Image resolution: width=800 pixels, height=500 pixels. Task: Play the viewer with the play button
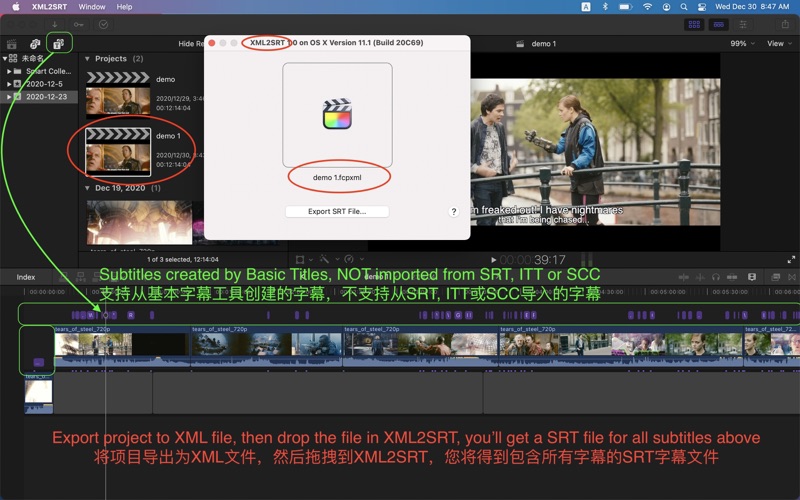pyautogui.click(x=493, y=260)
